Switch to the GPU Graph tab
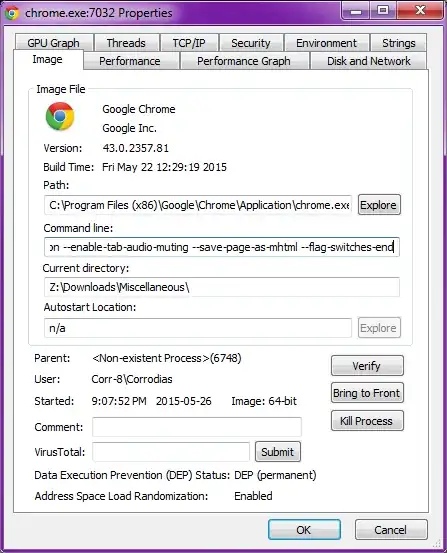This screenshot has height=553, width=447. pyautogui.click(x=54, y=43)
